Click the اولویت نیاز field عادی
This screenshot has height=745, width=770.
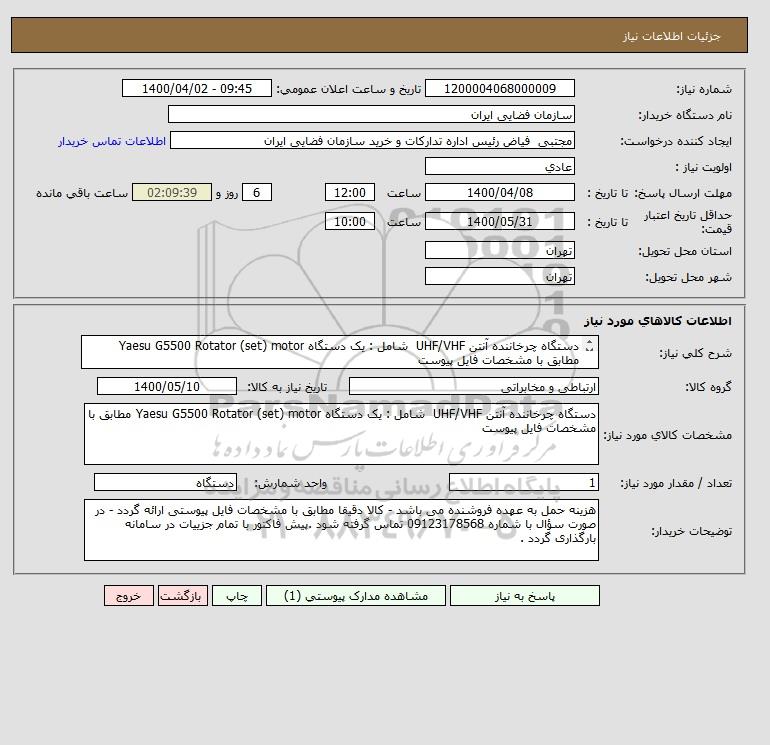pyautogui.click(x=499, y=166)
